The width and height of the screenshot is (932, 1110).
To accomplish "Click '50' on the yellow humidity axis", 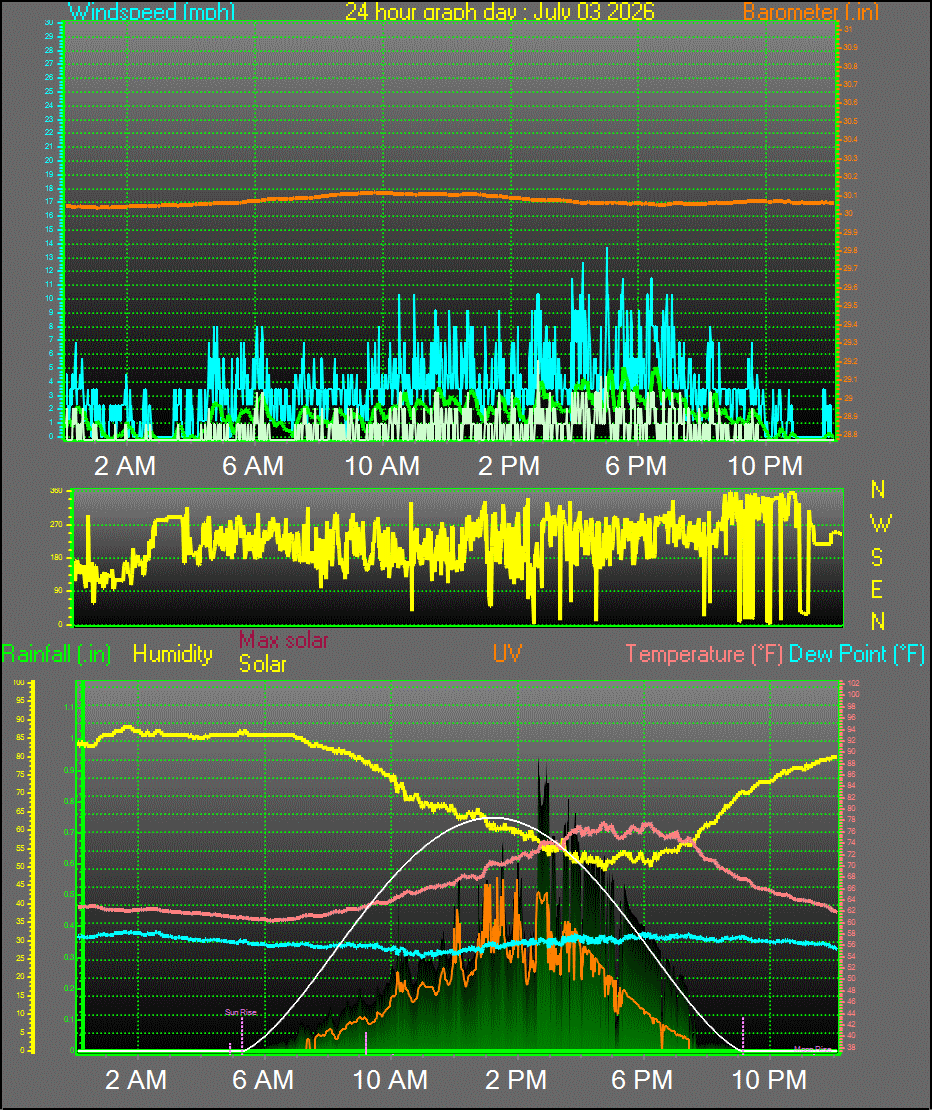I will pyautogui.click(x=21, y=866).
